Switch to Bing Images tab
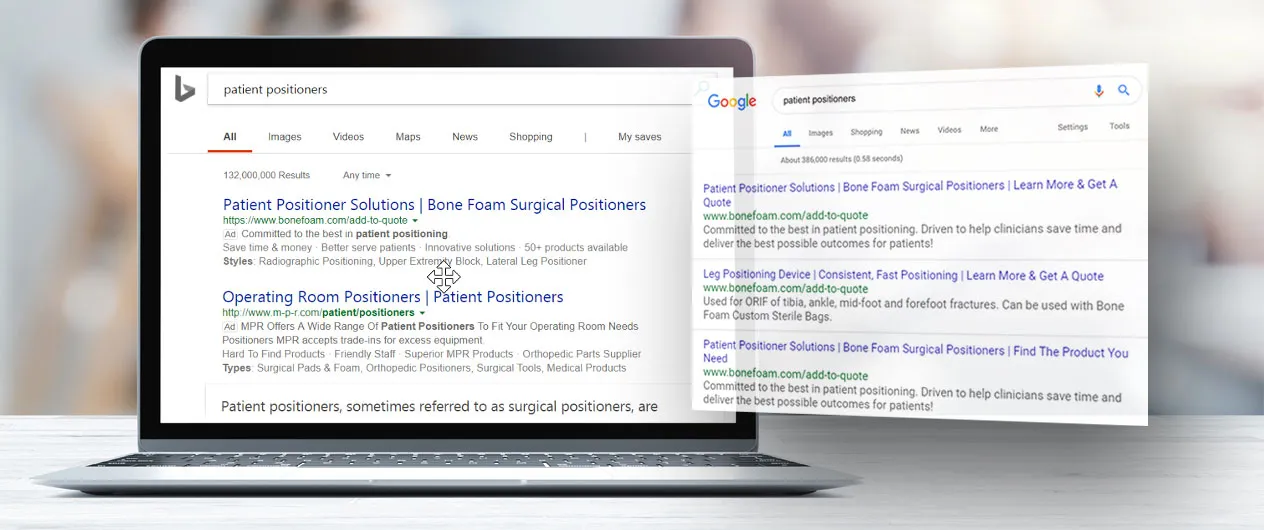1264x530 pixels. click(x=285, y=137)
